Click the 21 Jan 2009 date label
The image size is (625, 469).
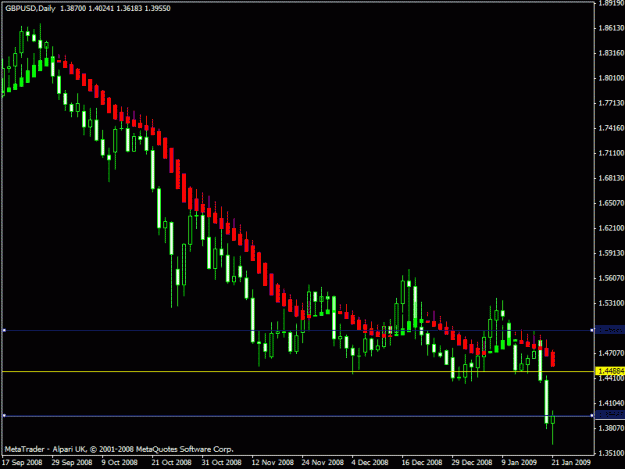coord(571,462)
